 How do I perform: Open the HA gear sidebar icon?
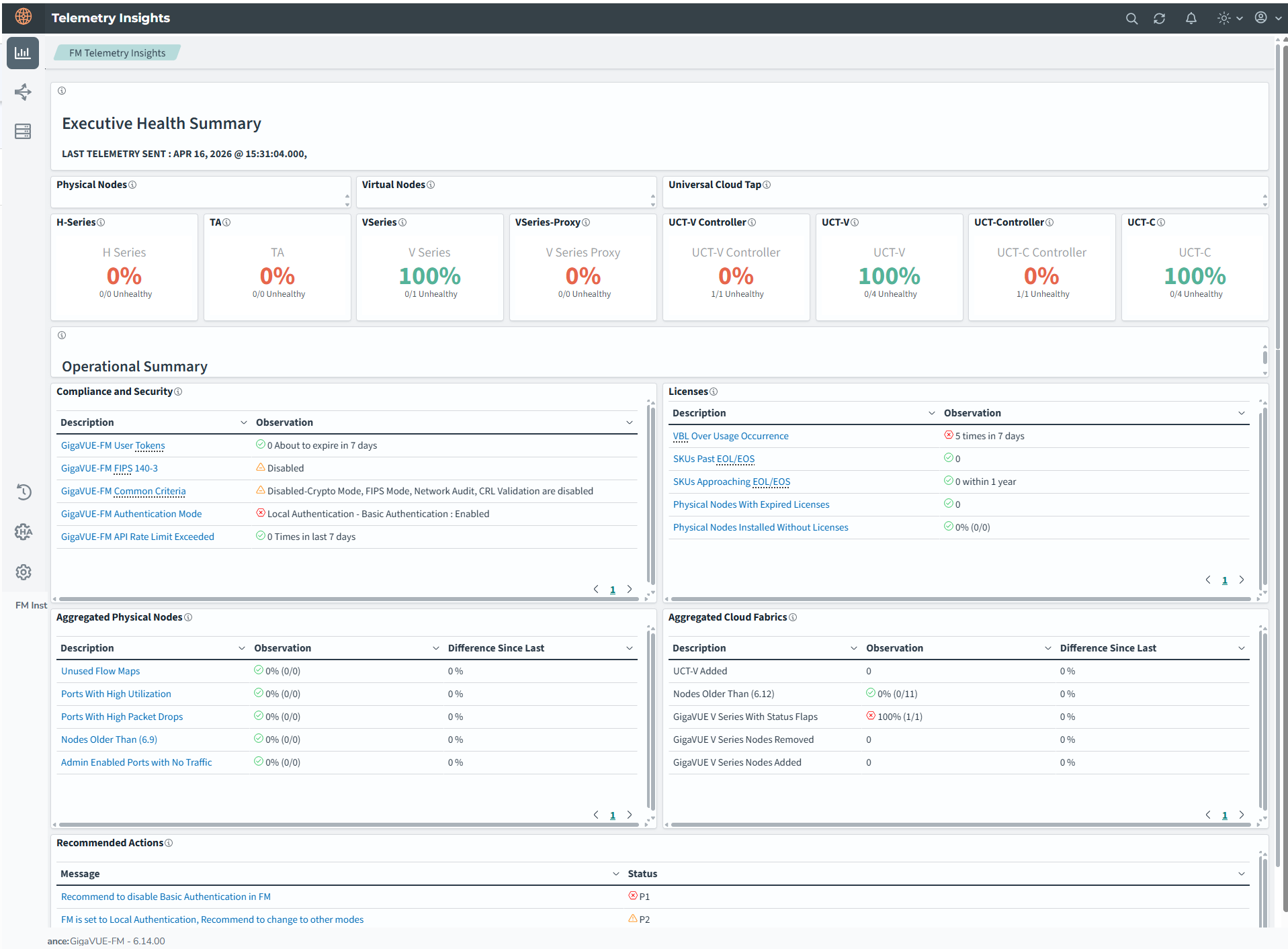[24, 532]
